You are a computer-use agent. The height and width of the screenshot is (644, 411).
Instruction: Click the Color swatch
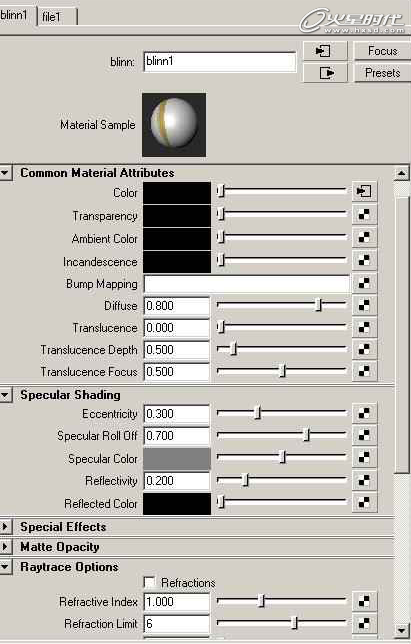click(177, 193)
